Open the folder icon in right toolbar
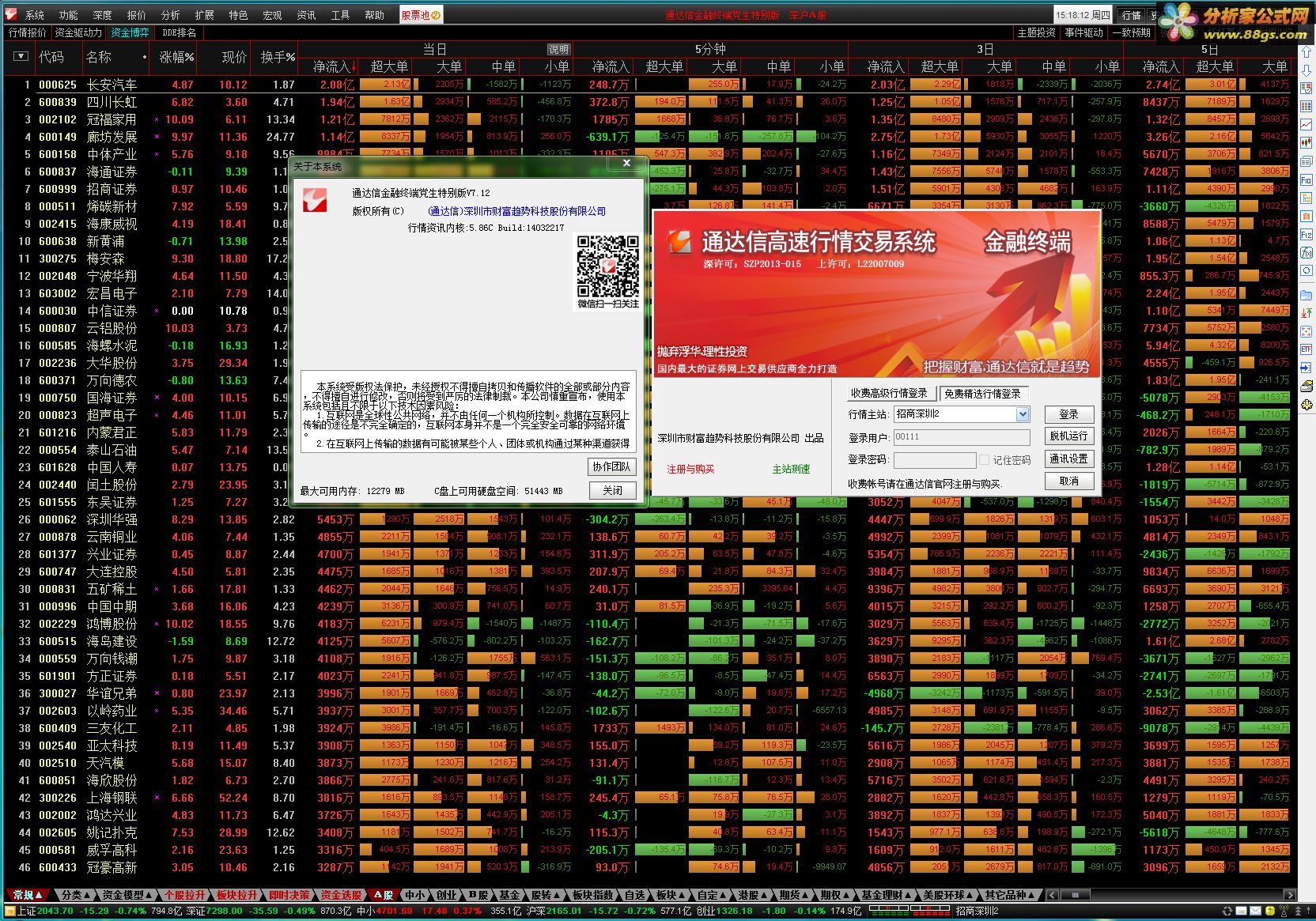 [x=1306, y=295]
